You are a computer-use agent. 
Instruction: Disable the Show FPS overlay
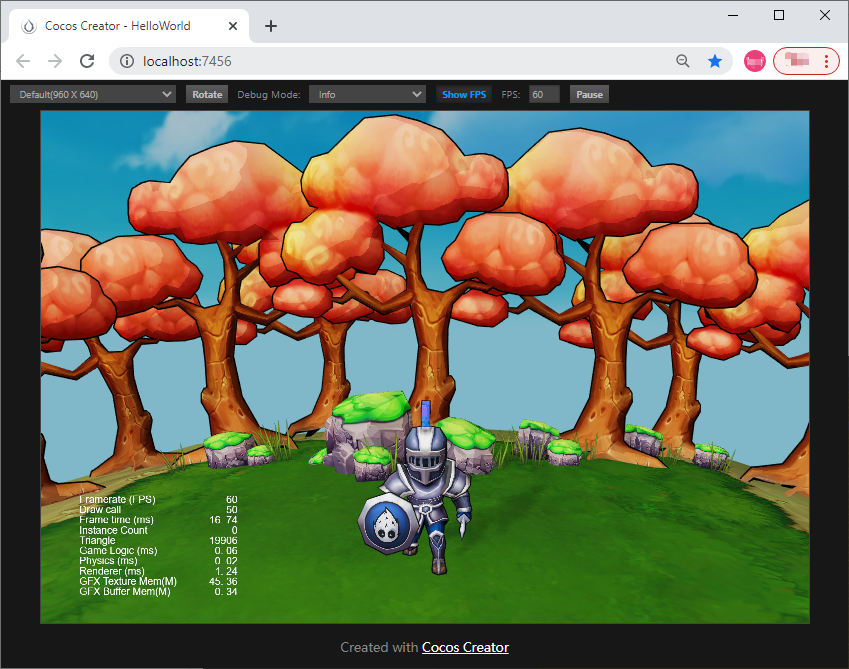pyautogui.click(x=463, y=93)
